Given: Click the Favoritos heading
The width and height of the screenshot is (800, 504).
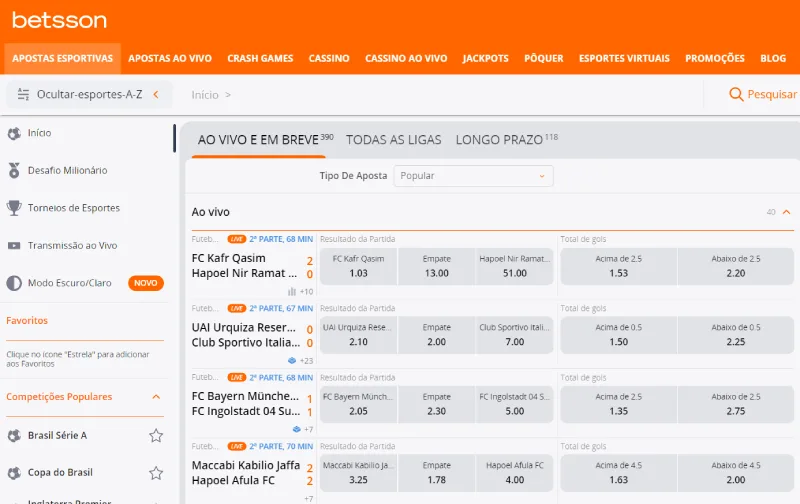Looking at the screenshot, I should coord(27,321).
